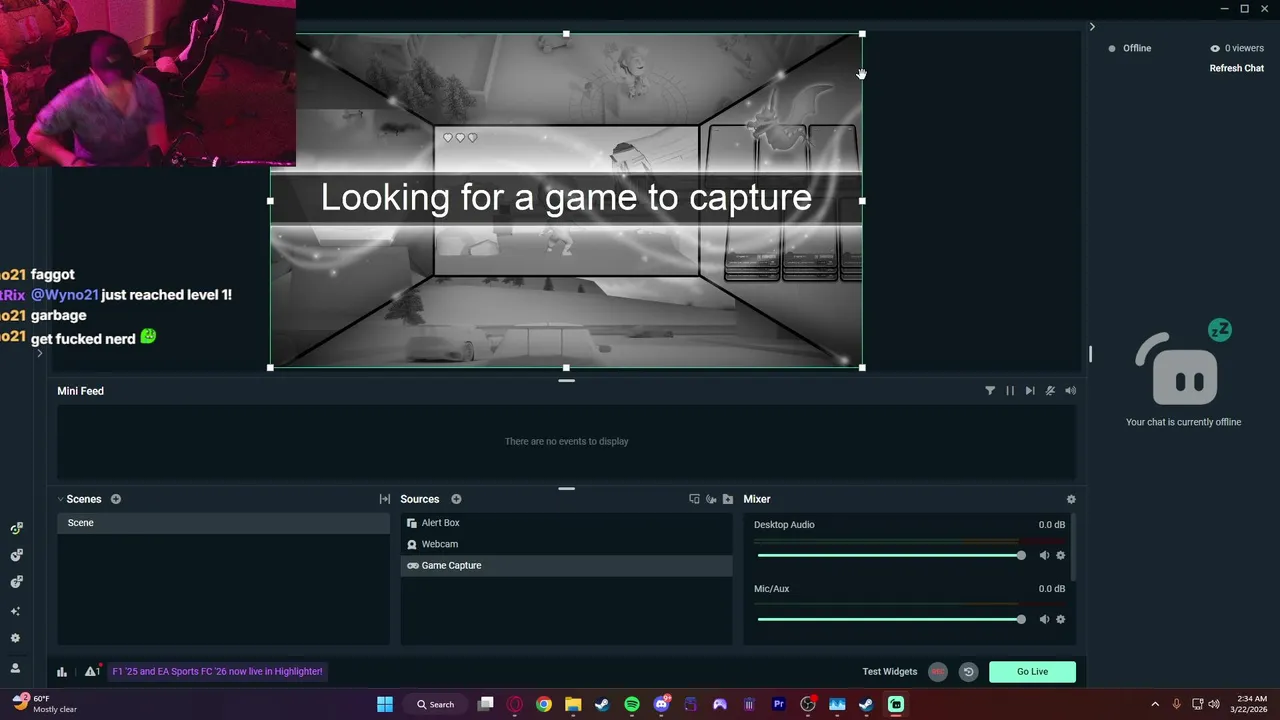
Task: Open Mic/Aux settings gear
Action: coord(1061,619)
